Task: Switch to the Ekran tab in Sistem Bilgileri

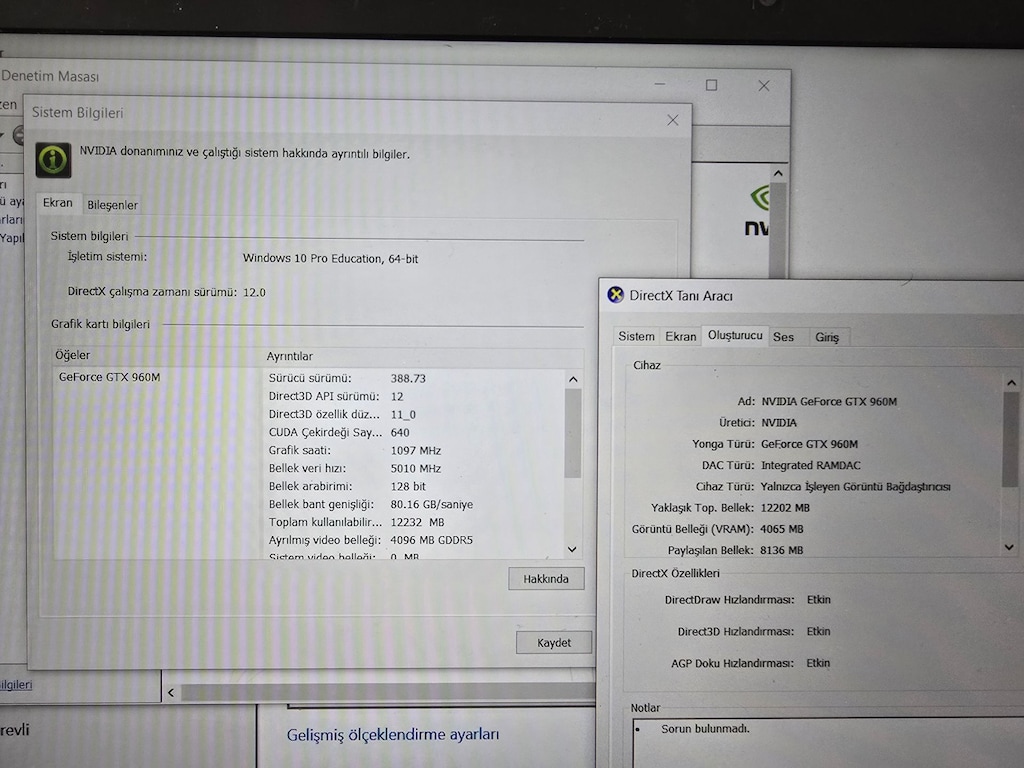Action: coord(58,203)
